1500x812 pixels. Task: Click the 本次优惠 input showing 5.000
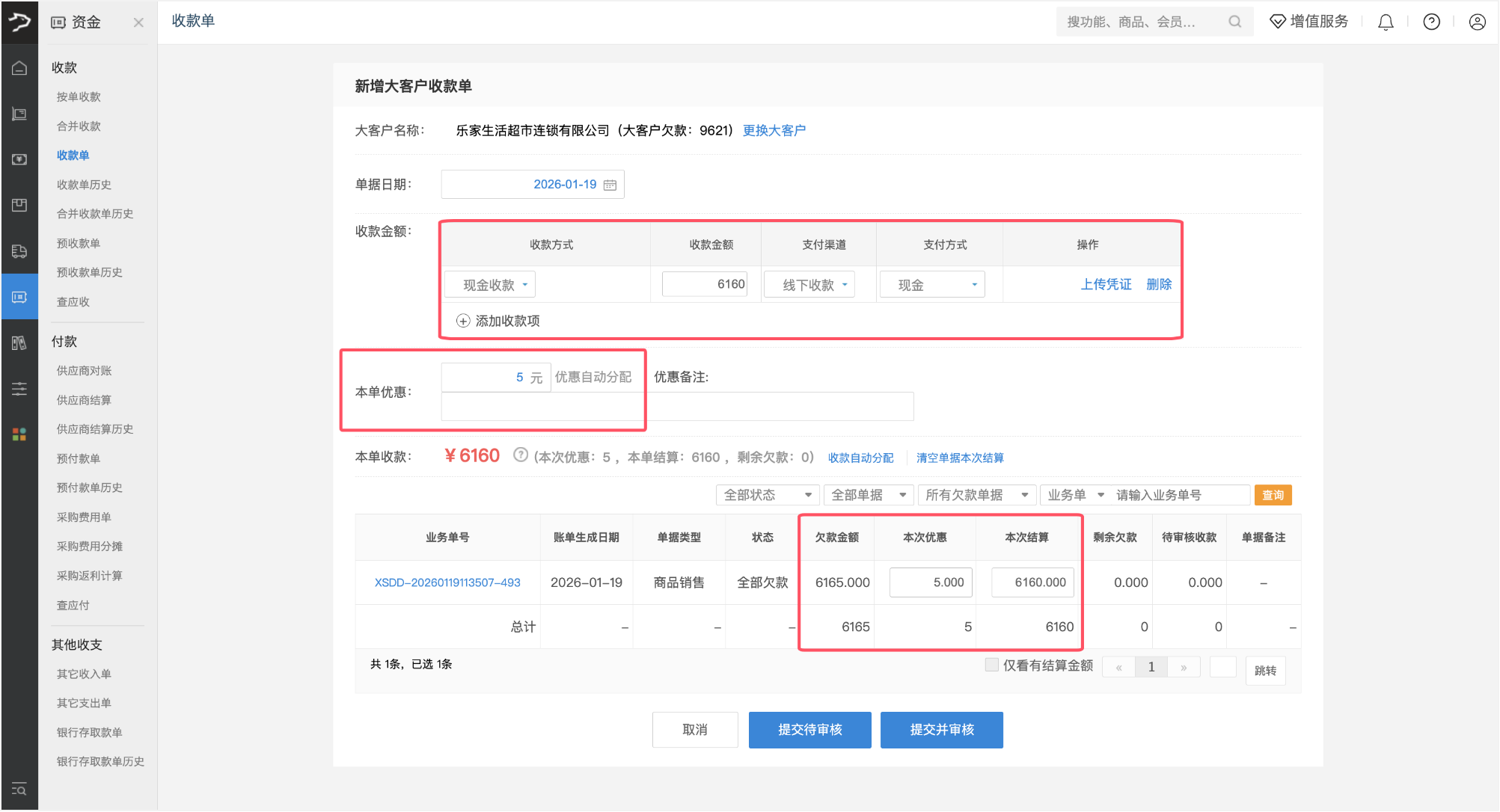[931, 582]
